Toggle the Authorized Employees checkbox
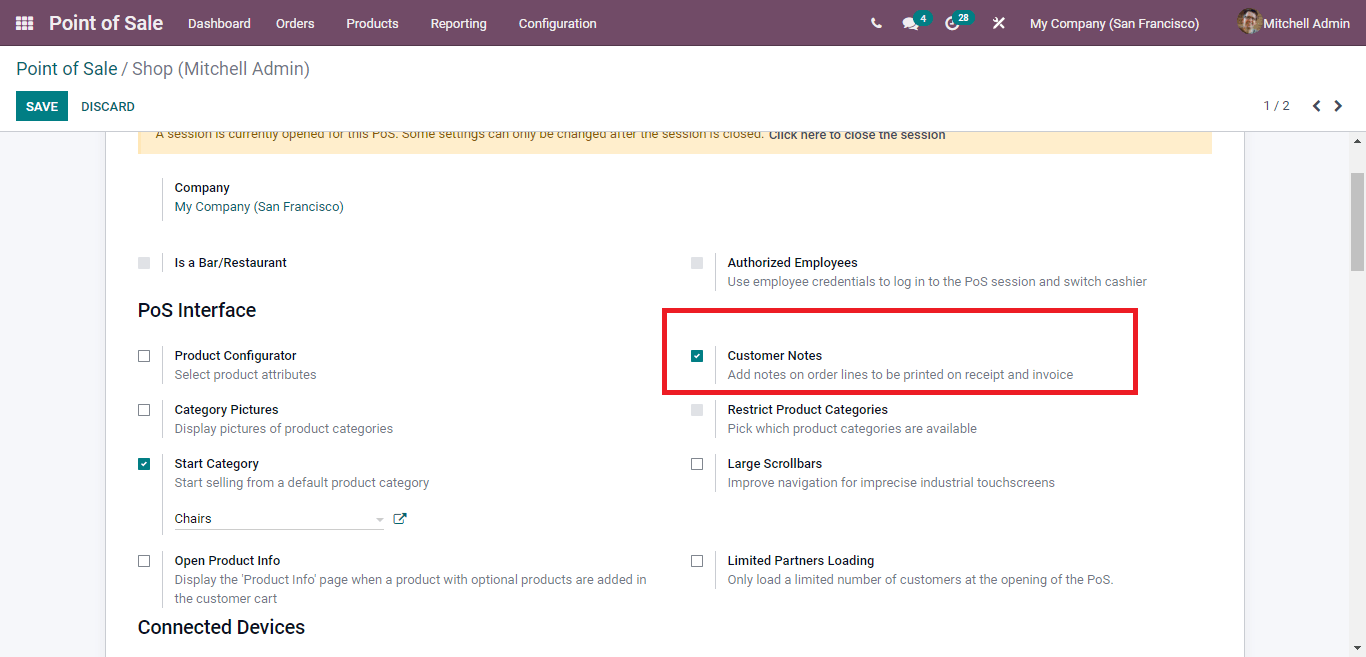The width and height of the screenshot is (1366, 657). click(x=697, y=263)
